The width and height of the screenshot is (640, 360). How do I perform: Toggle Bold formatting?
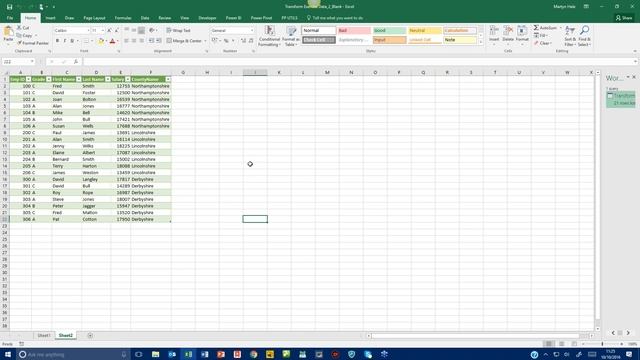(57, 41)
